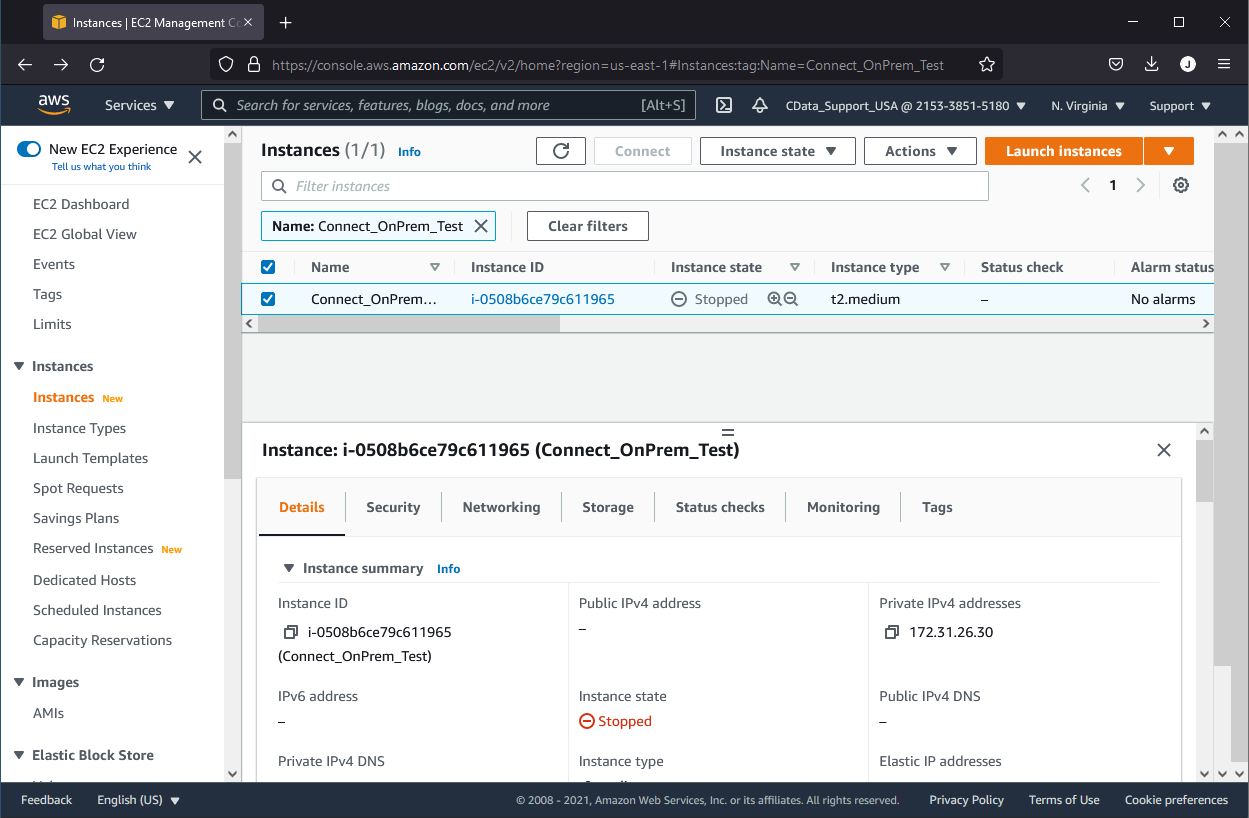This screenshot has height=818, width=1249.
Task: Open the Services menu
Action: point(138,105)
